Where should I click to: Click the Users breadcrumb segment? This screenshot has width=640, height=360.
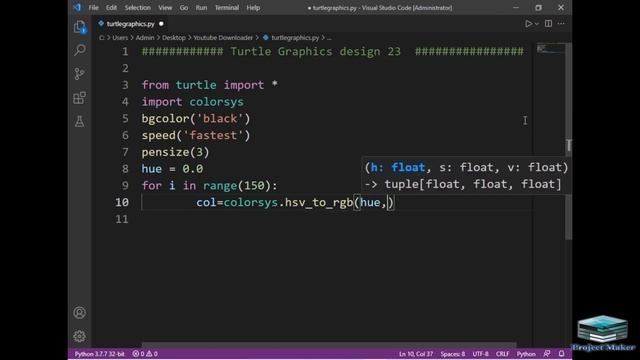120,38
